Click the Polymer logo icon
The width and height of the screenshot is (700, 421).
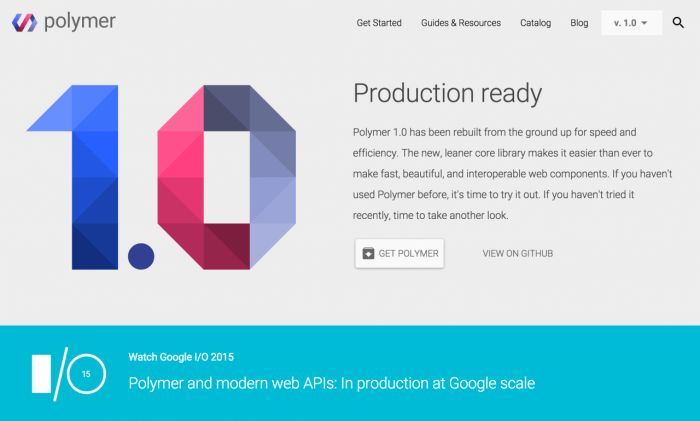[x=25, y=22]
